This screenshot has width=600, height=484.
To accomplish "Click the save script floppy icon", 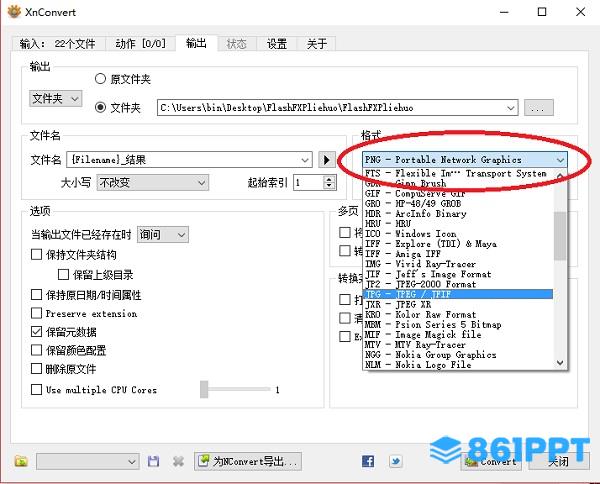I will [153, 461].
